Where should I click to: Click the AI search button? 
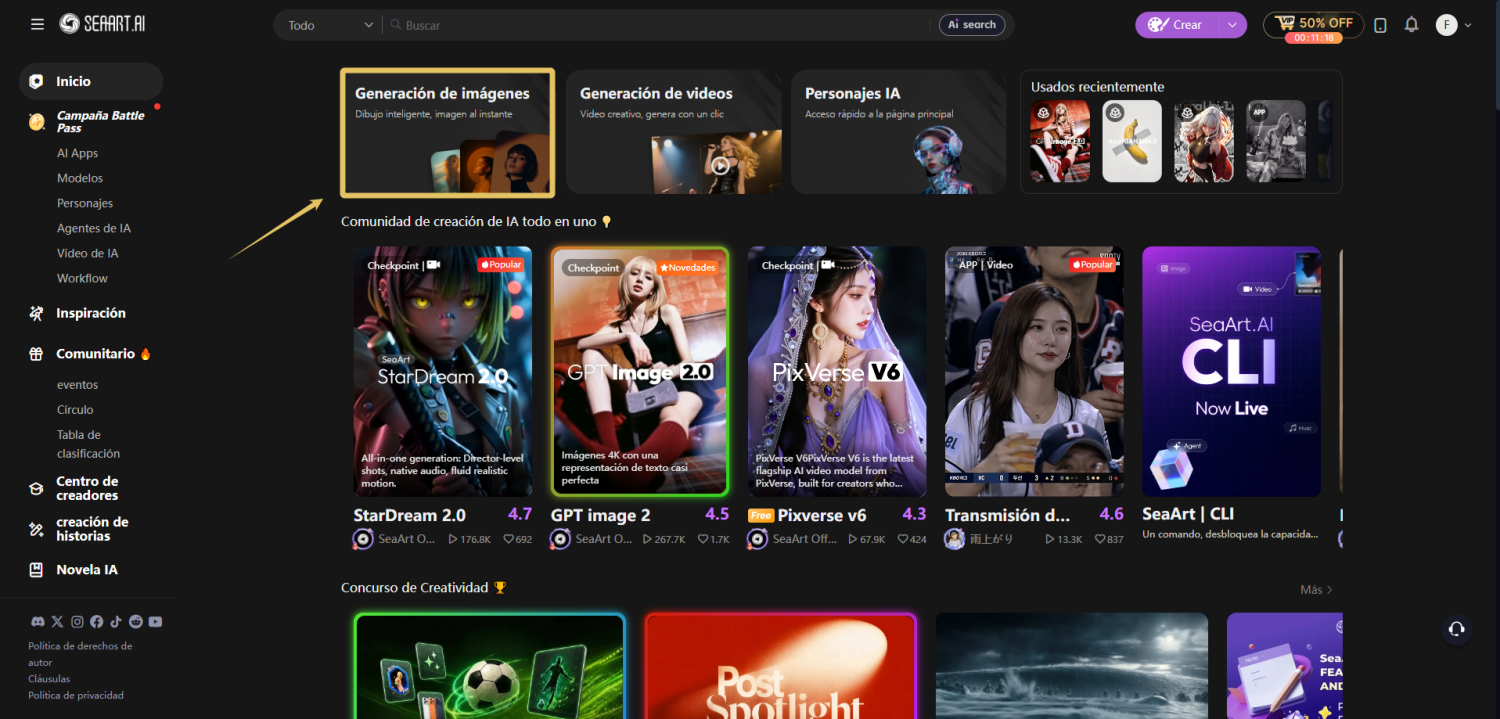[x=972, y=25]
